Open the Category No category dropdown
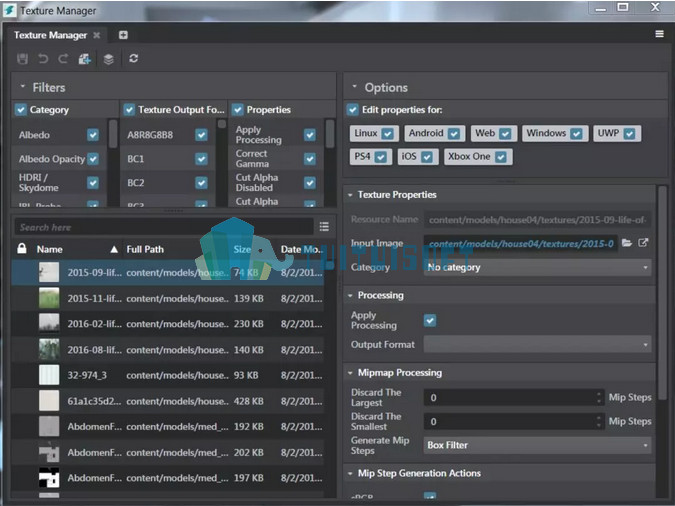This screenshot has height=506, width=675. (537, 267)
